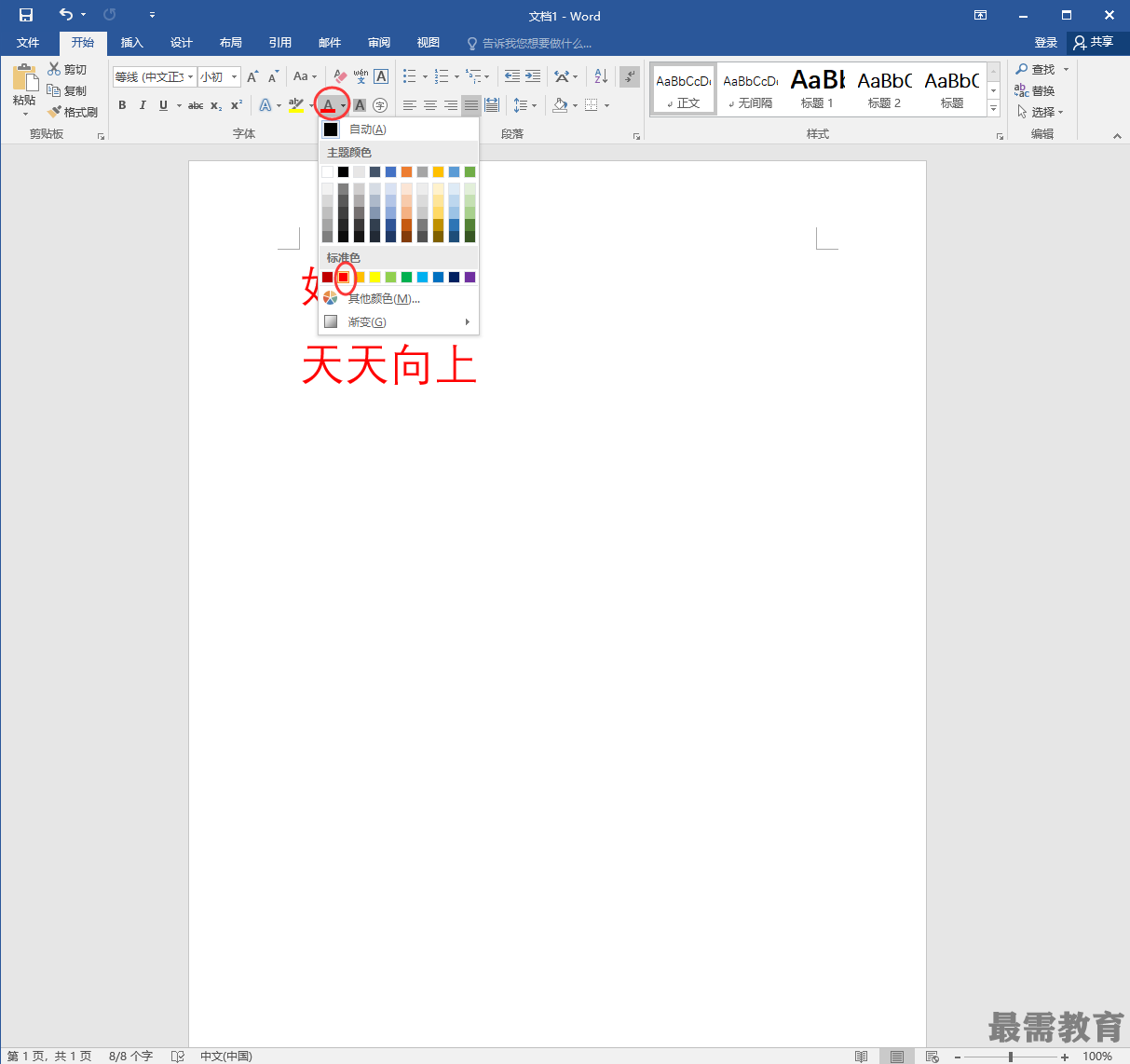Image resolution: width=1130 pixels, height=1064 pixels.
Task: Open the line spacing dropdown
Action: pos(534,105)
